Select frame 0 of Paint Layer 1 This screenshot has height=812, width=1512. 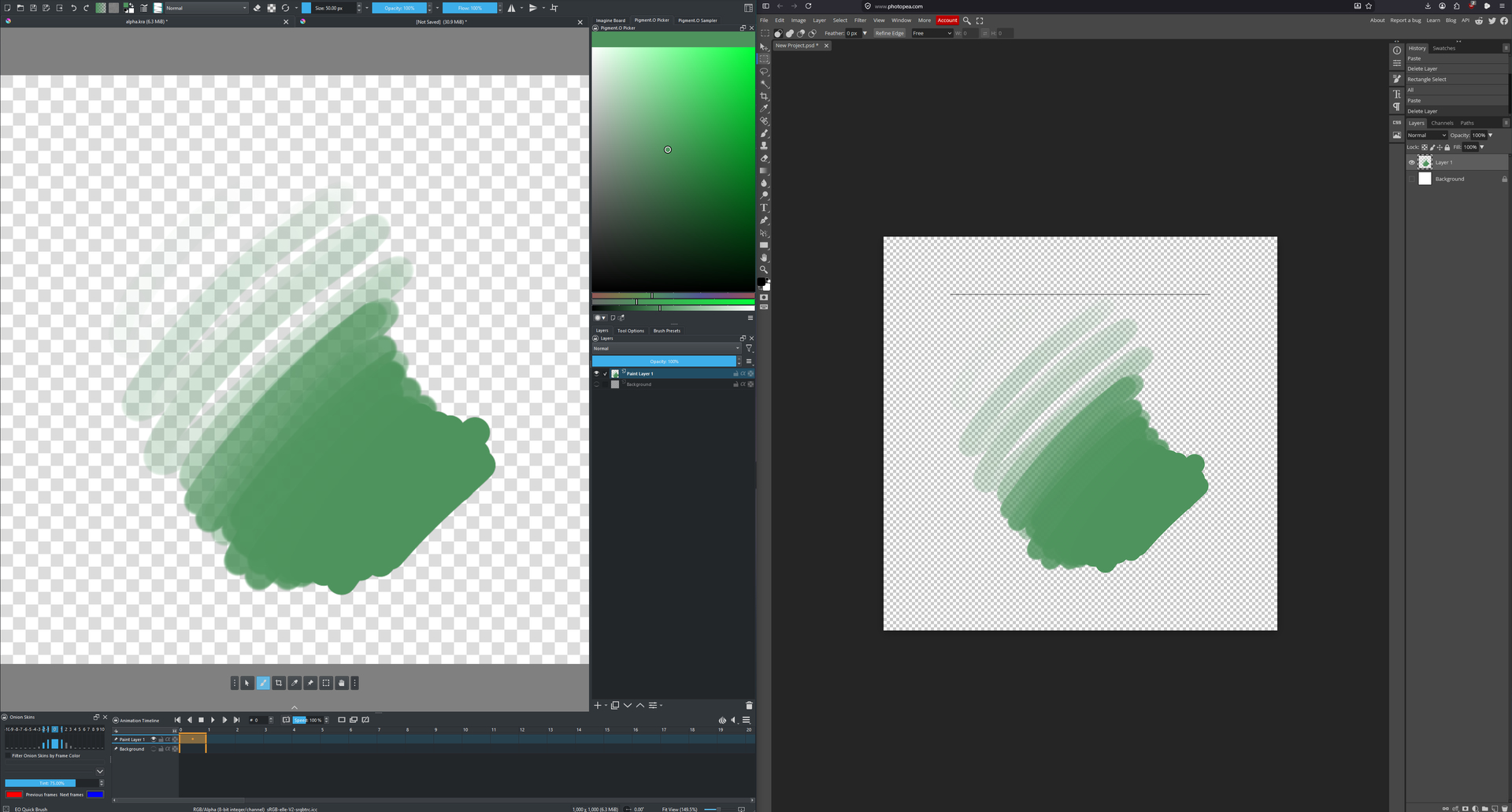(x=192, y=739)
